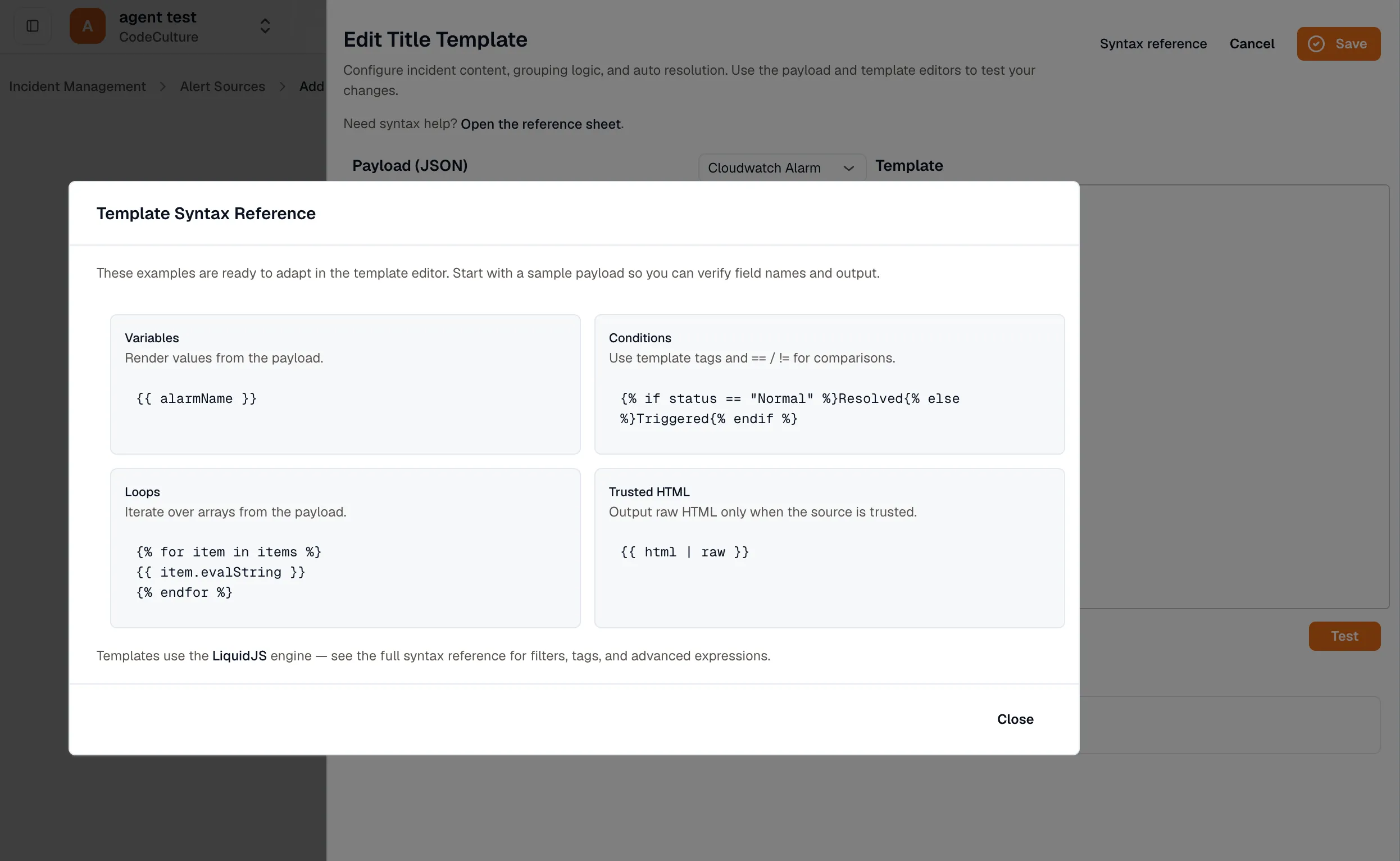Click the for item in items loop example
This screenshot has height=861, width=1400.
(x=229, y=572)
